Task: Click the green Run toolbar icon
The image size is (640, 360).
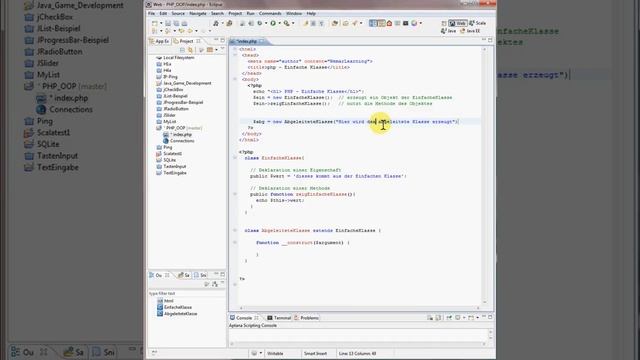Action: (273, 23)
